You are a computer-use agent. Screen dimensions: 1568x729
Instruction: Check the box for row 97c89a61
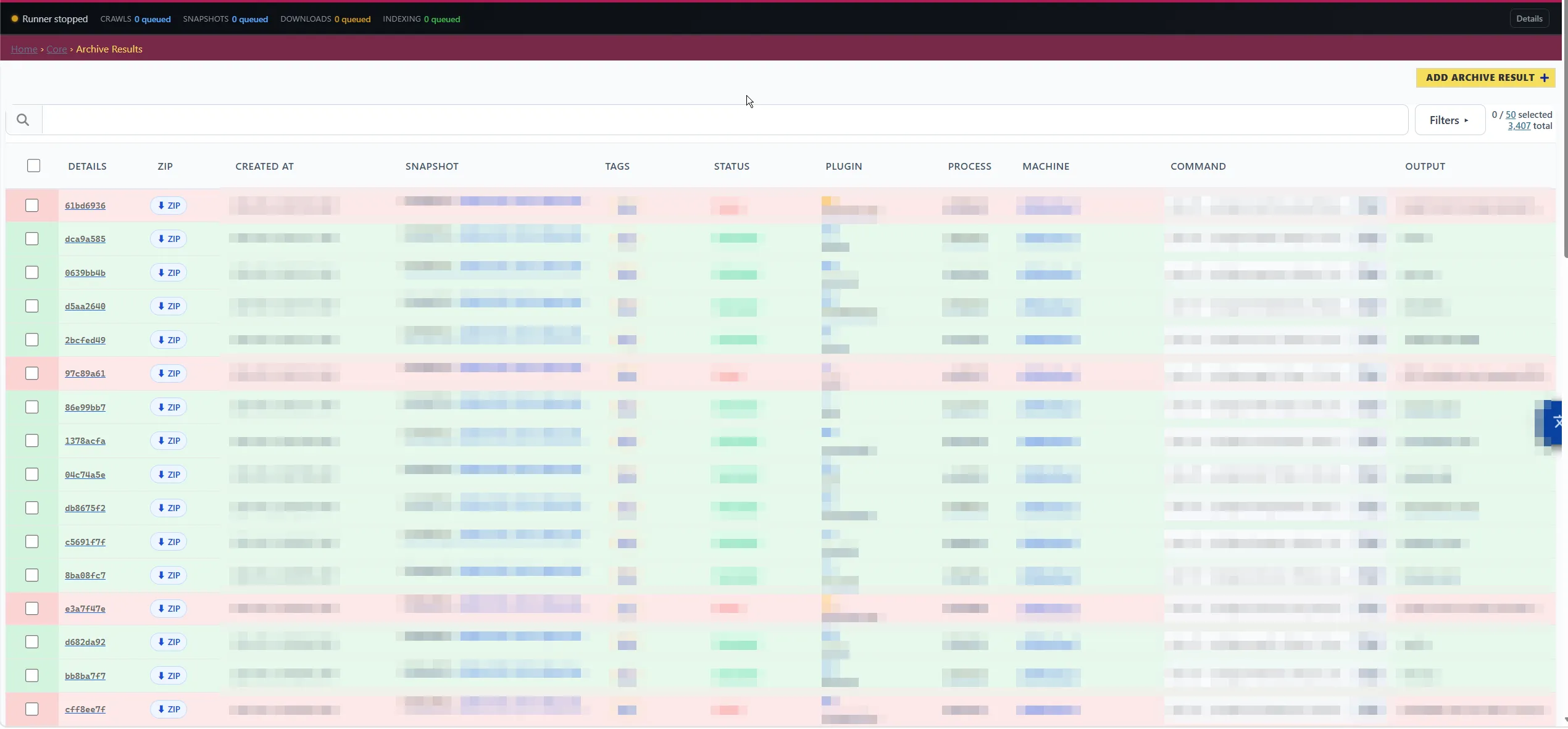[x=32, y=373]
